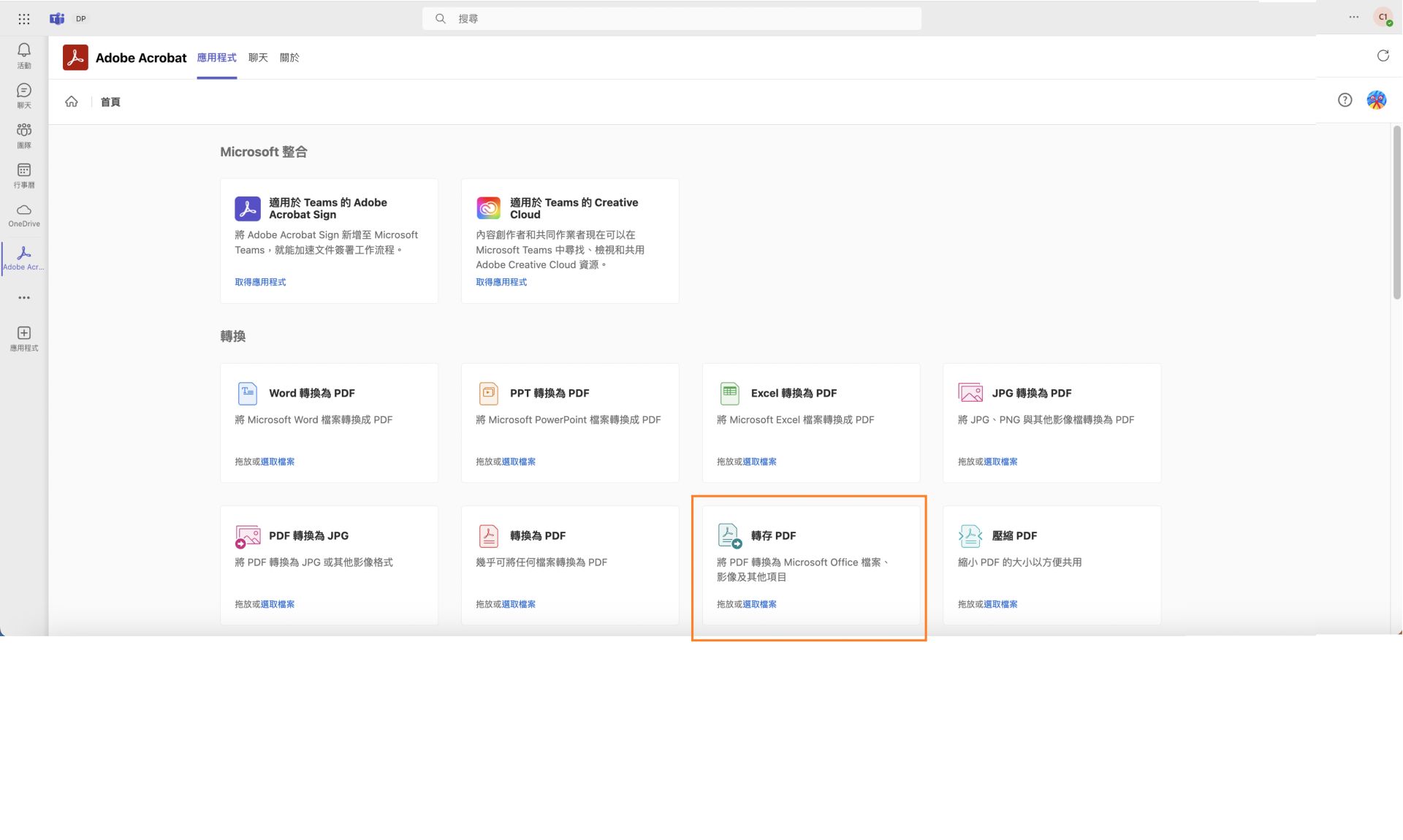
Task: Click 選取檔案 in 轉換為 PDF card
Action: (x=519, y=604)
